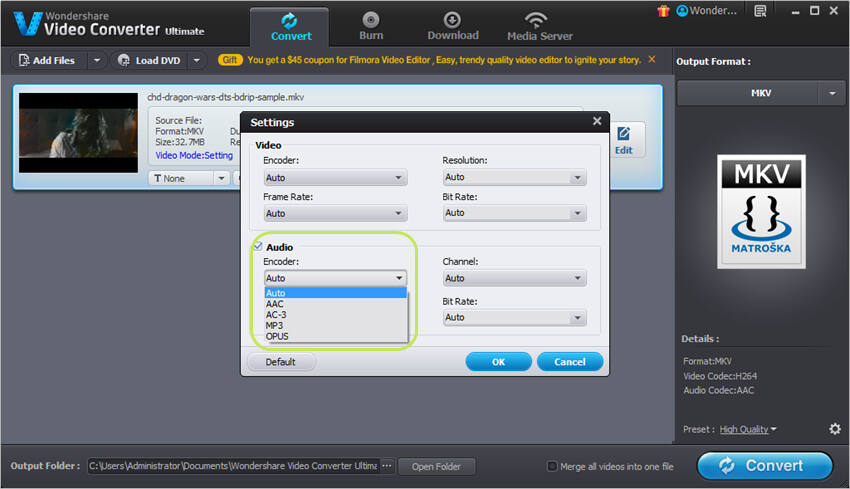This screenshot has height=489, width=850.
Task: Click the Video Codec:H264 detail text
Action: pos(720,376)
